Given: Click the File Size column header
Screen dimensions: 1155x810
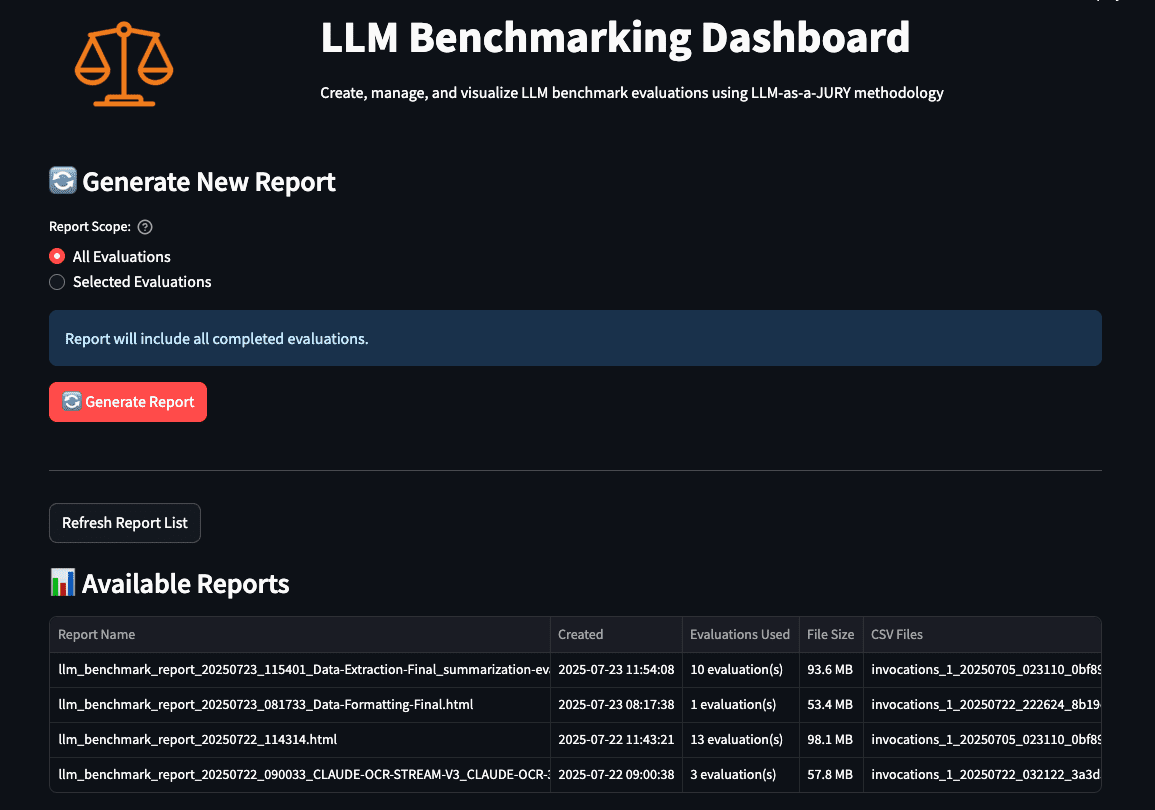Looking at the screenshot, I should pyautogui.click(x=830, y=634).
